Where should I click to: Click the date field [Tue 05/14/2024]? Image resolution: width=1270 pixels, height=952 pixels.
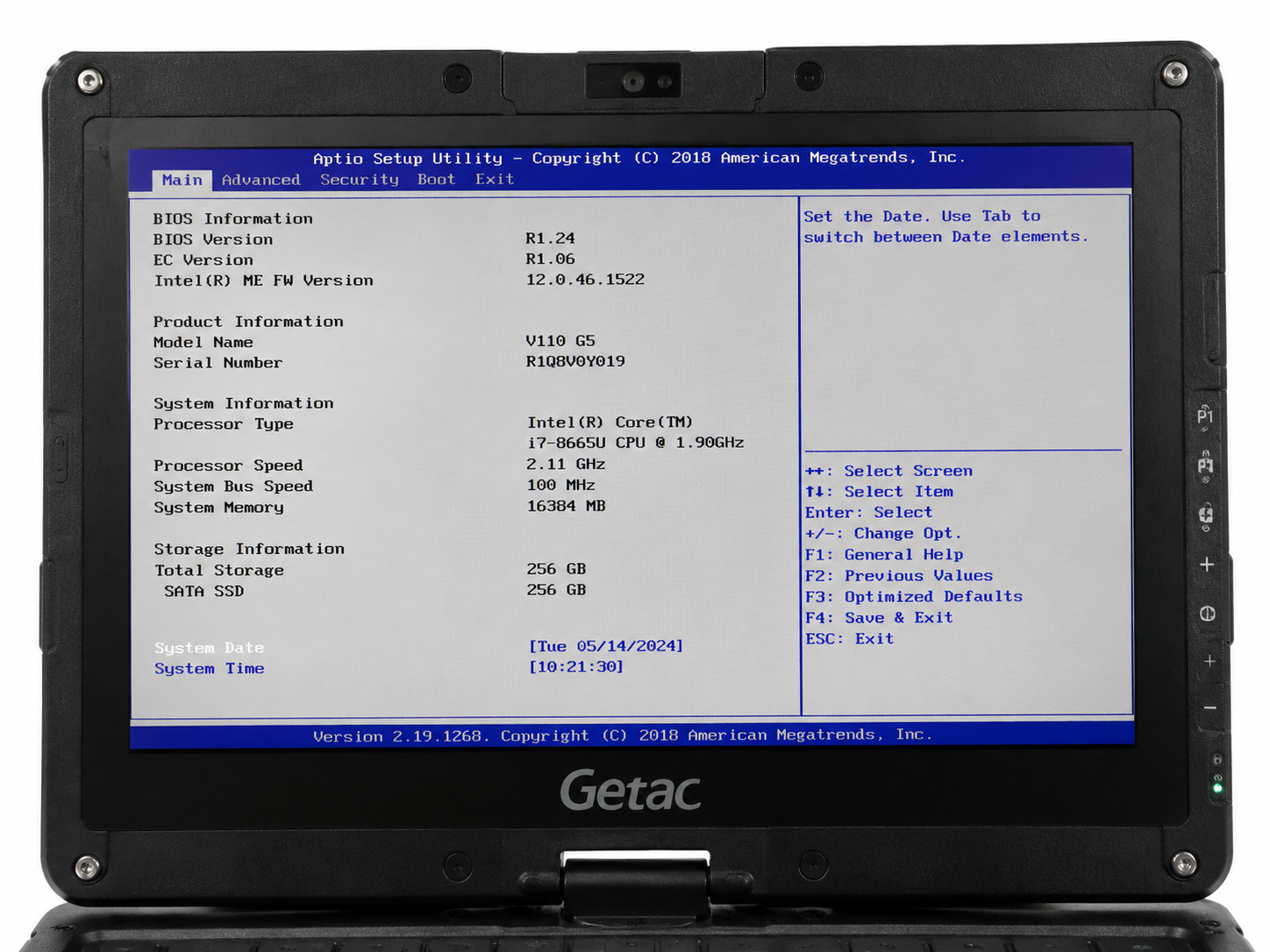[605, 646]
